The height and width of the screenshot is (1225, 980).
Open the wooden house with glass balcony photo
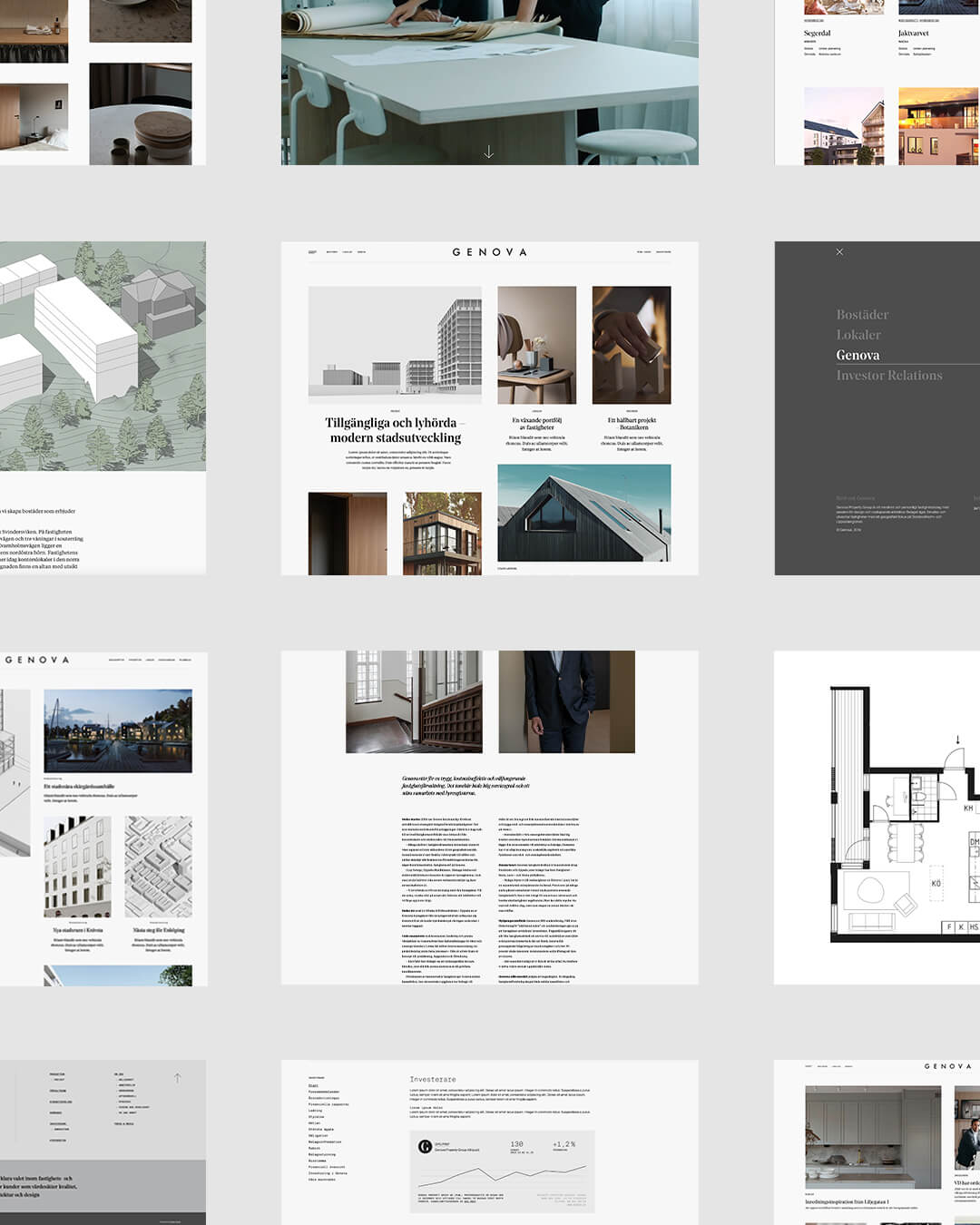442,534
